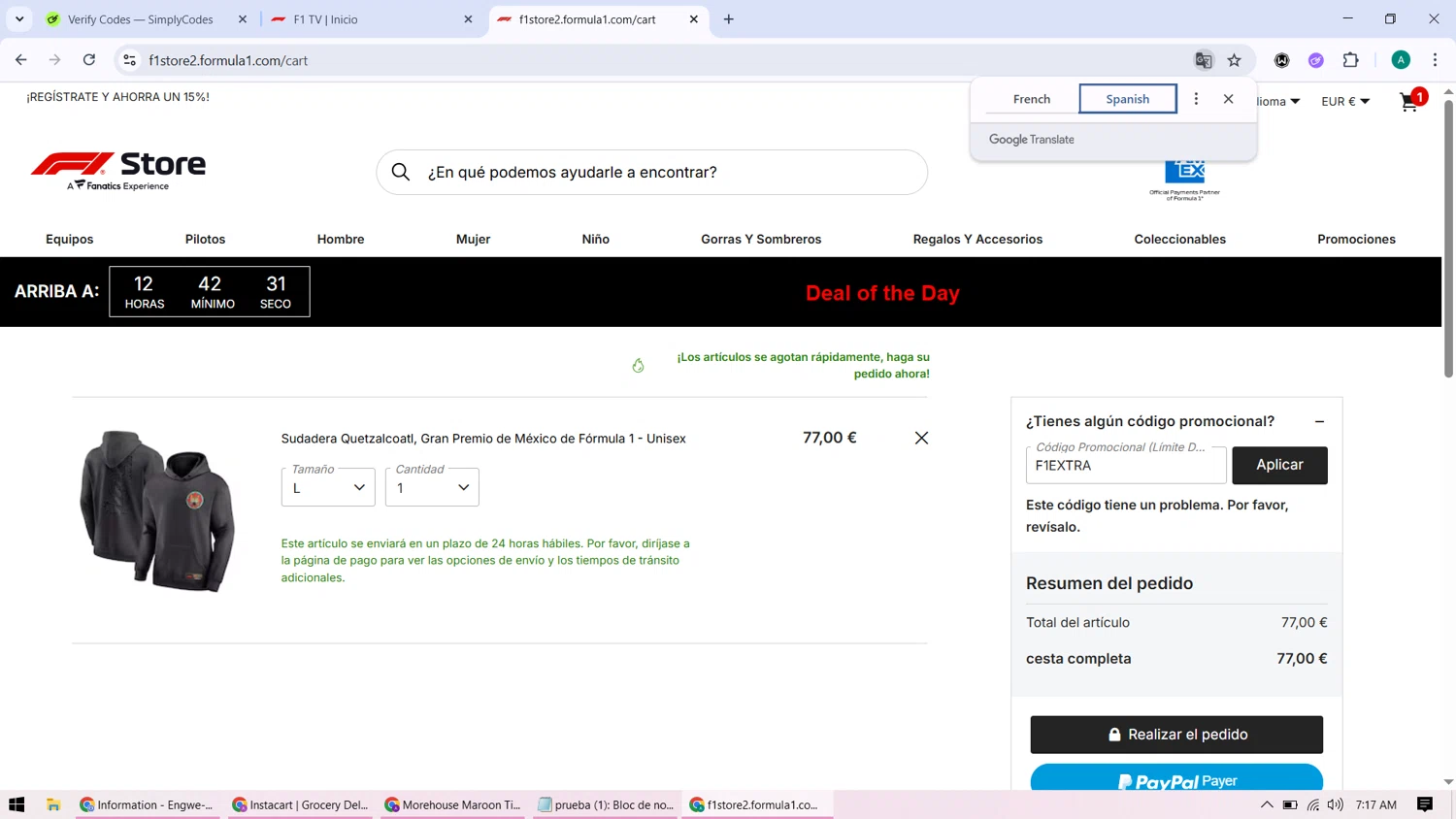
Task: Open the tab search dropdown arrow
Action: (19, 19)
